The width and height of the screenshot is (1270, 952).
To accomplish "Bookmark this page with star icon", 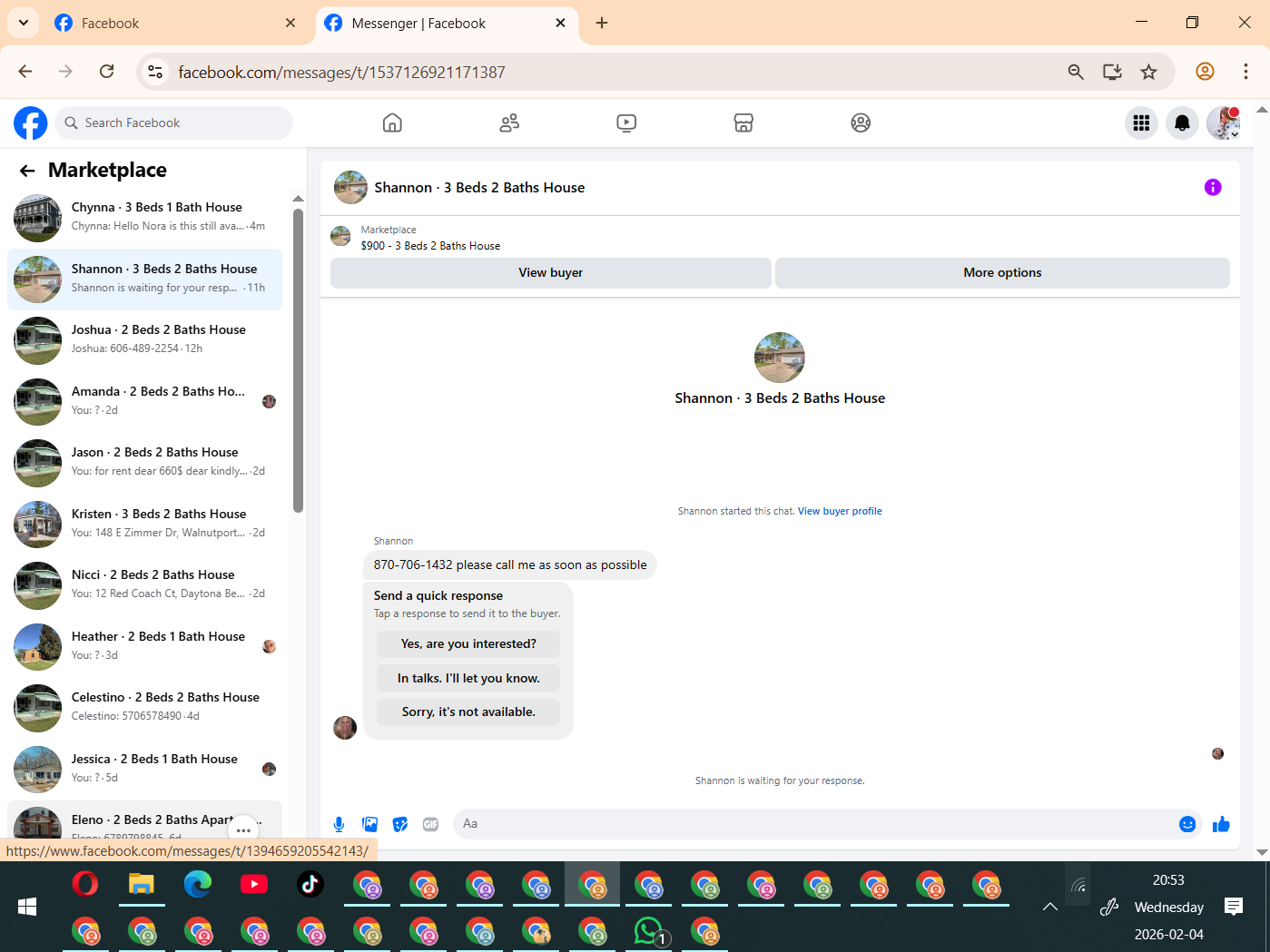I will click(1149, 72).
